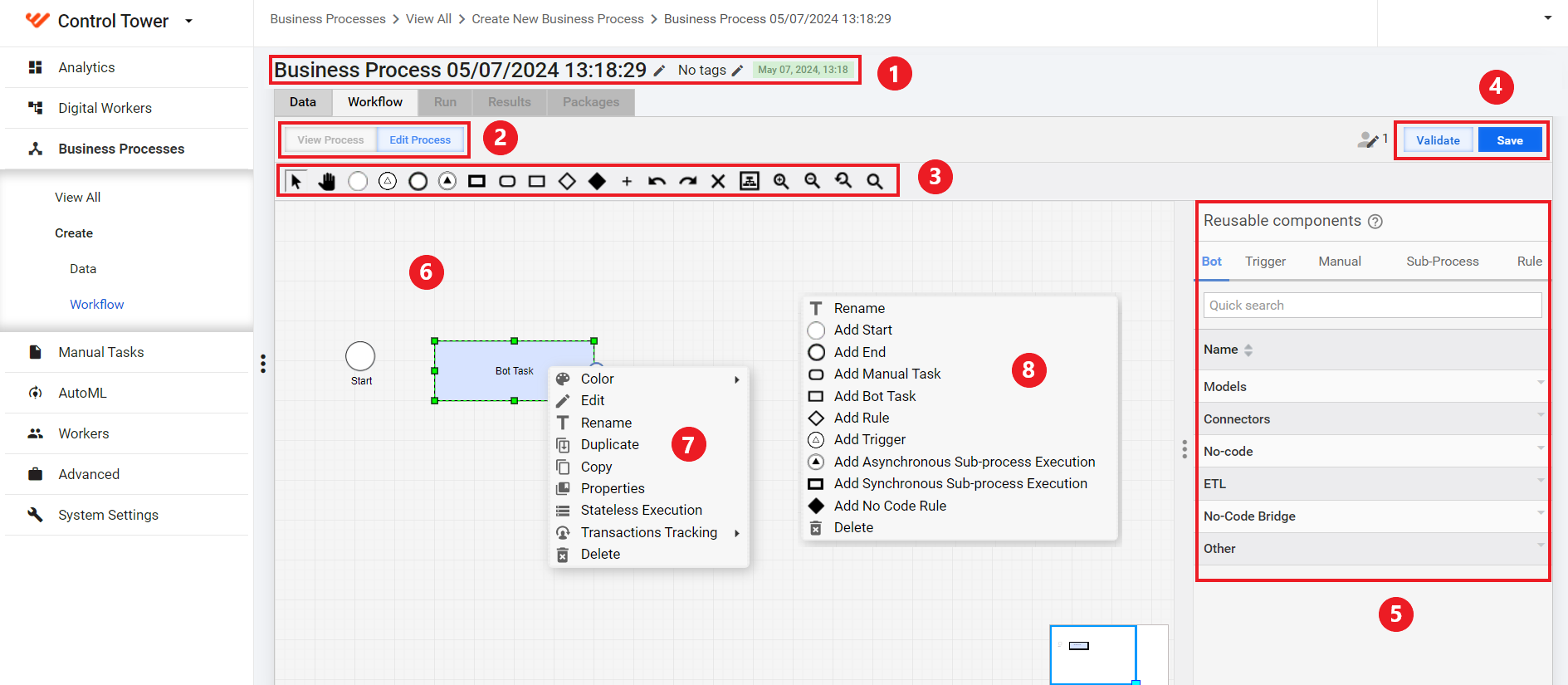Edit the business process title pencil

(659, 71)
